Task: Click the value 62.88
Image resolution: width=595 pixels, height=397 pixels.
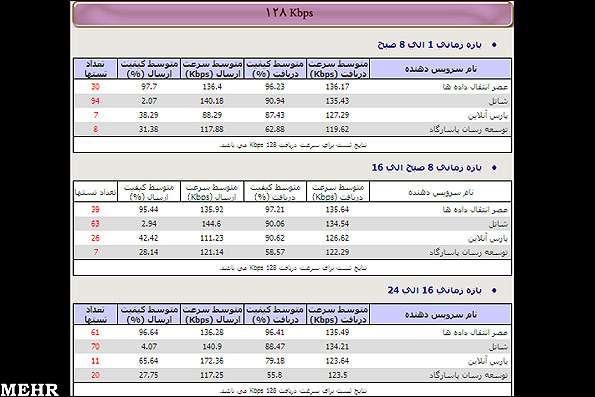Action: click(275, 129)
